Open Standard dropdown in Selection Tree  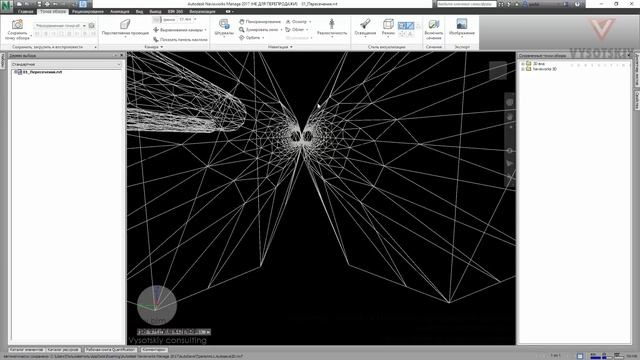click(x=66, y=64)
